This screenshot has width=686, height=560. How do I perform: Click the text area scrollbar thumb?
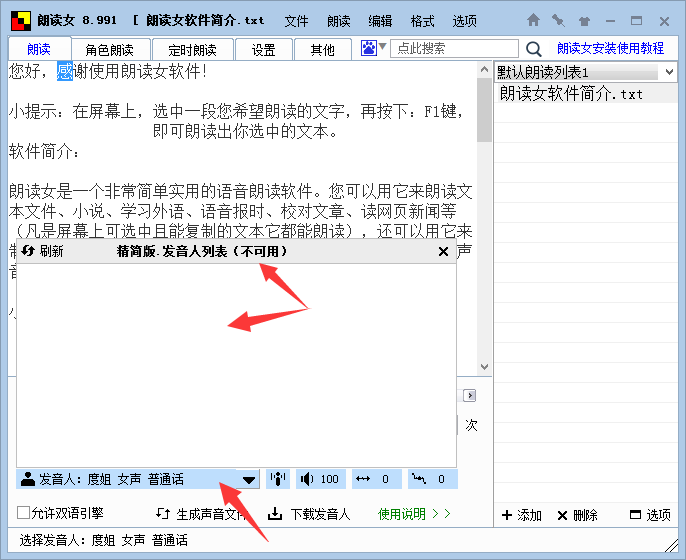(484, 110)
